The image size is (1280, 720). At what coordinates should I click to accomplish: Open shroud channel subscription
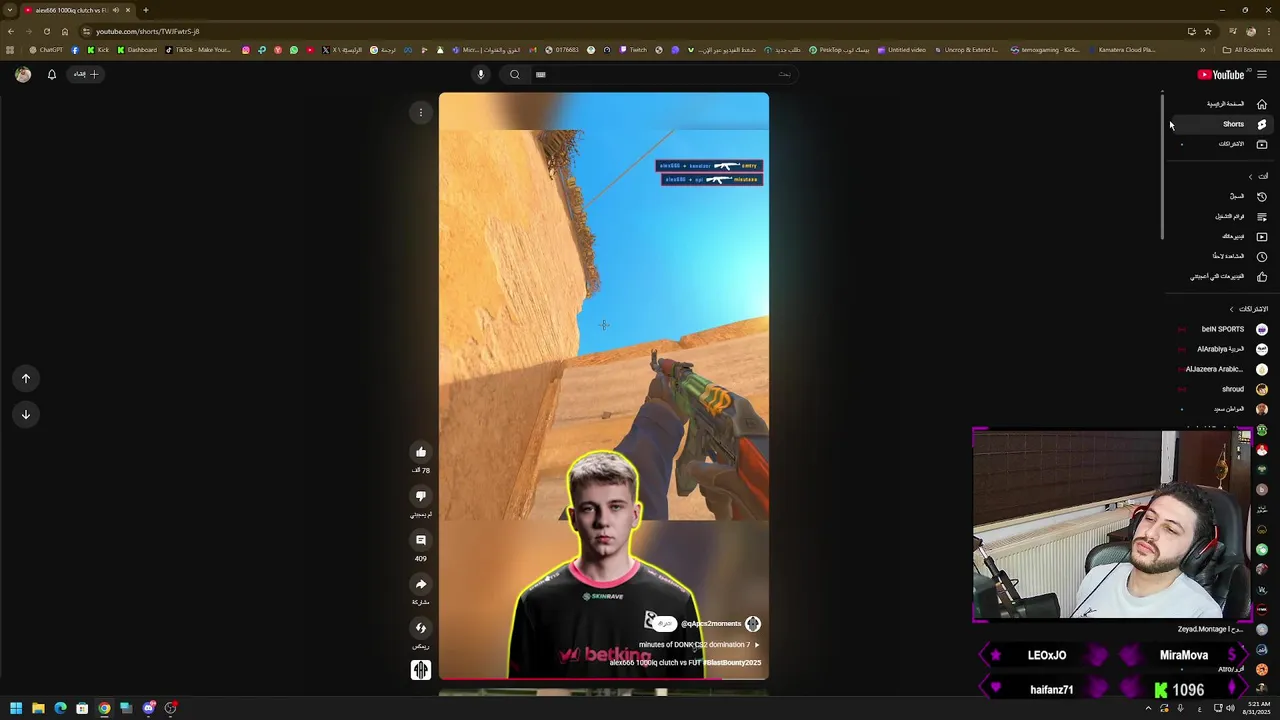click(x=1223, y=389)
